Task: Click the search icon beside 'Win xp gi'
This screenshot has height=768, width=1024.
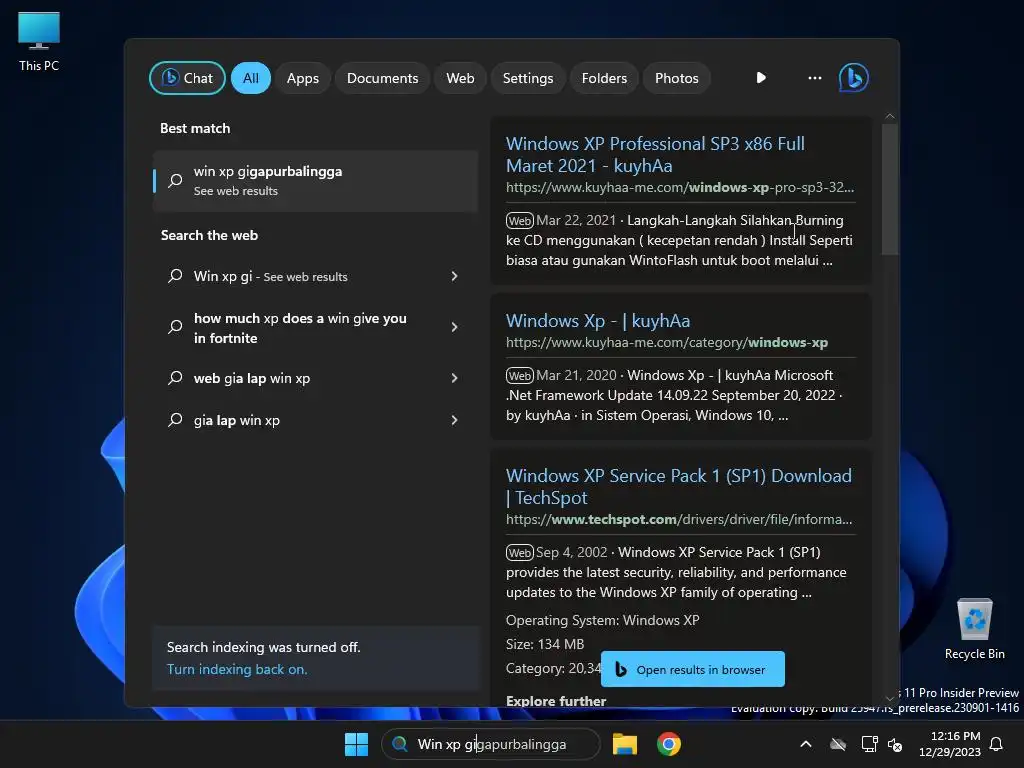Action: [175, 276]
